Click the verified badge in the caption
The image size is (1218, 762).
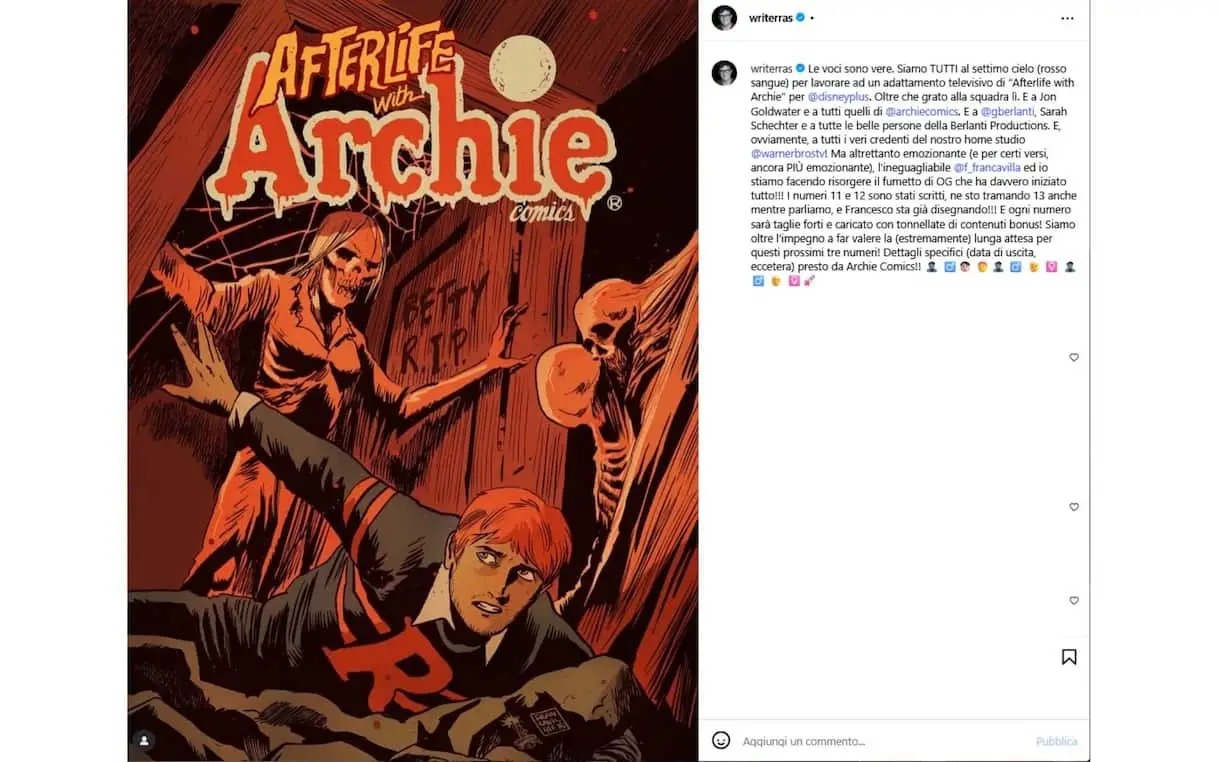click(x=800, y=68)
